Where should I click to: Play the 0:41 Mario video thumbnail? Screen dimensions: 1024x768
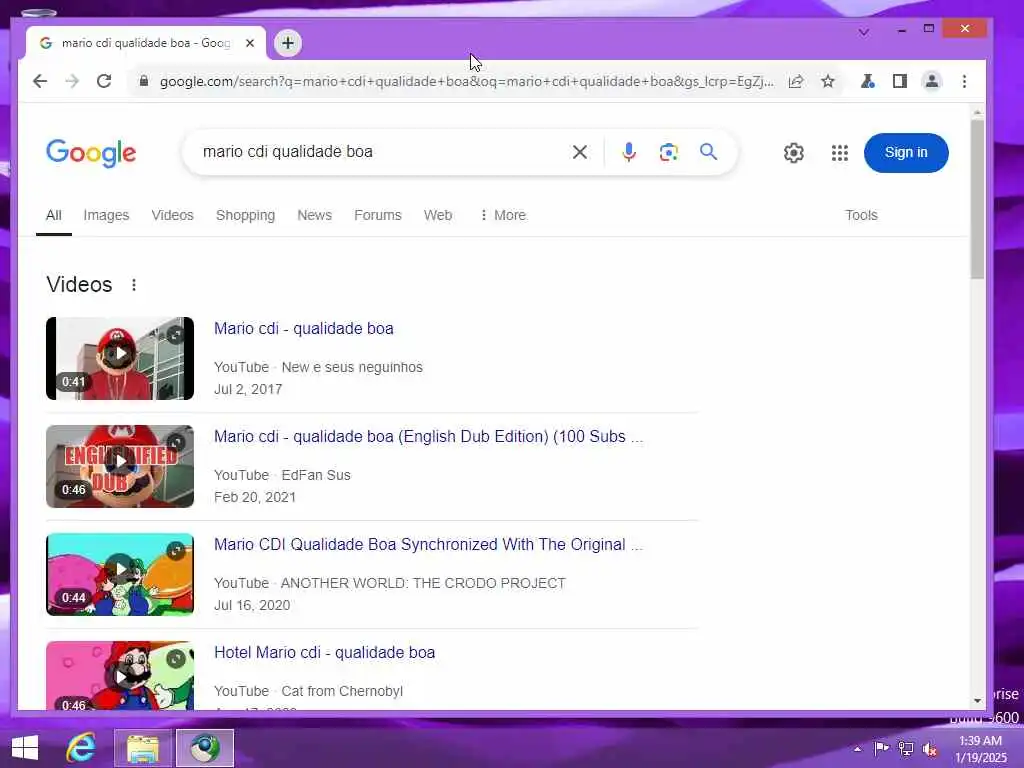click(x=120, y=359)
